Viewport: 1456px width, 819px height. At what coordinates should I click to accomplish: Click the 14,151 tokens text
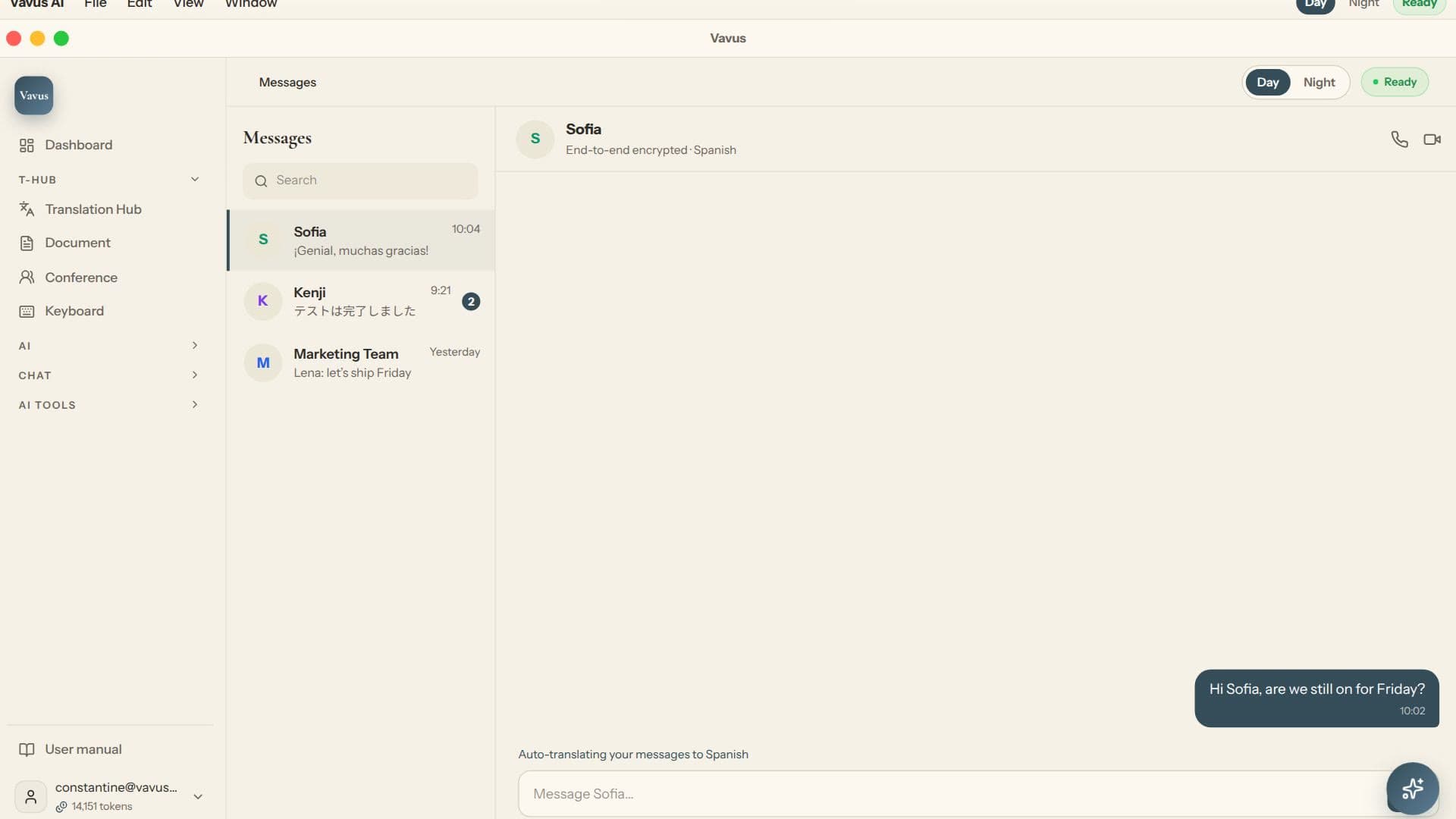coord(102,807)
